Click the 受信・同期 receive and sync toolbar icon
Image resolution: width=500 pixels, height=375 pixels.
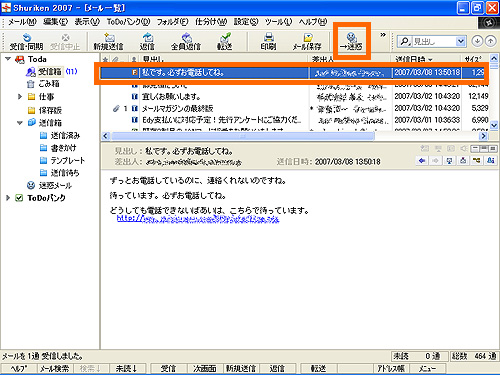tap(26, 42)
